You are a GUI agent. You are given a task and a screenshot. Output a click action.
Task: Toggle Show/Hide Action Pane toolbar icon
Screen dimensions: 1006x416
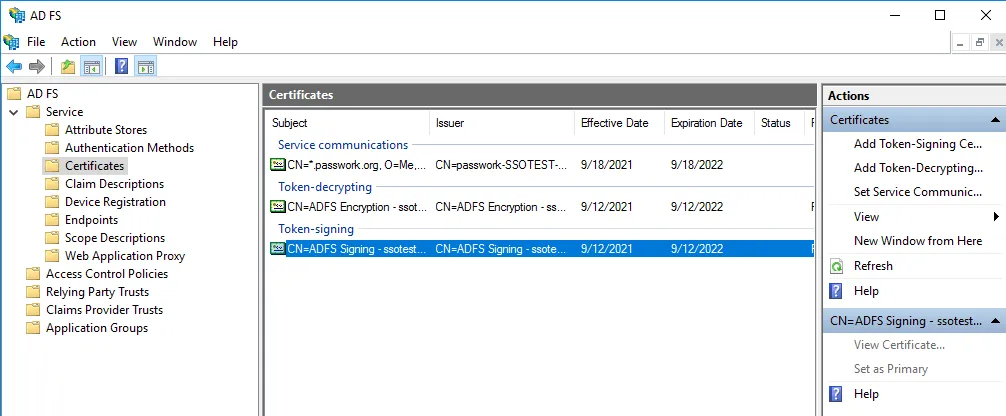coord(145,67)
